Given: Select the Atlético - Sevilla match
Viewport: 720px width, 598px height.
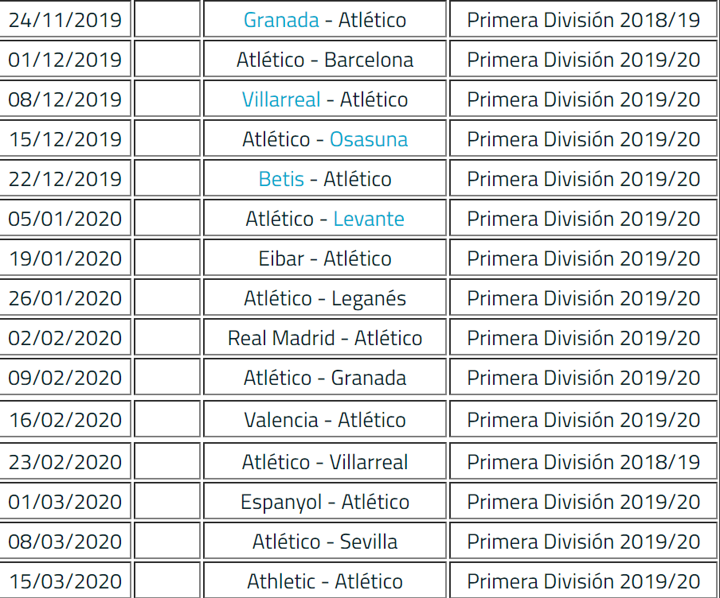Looking at the screenshot, I should click(325, 542).
